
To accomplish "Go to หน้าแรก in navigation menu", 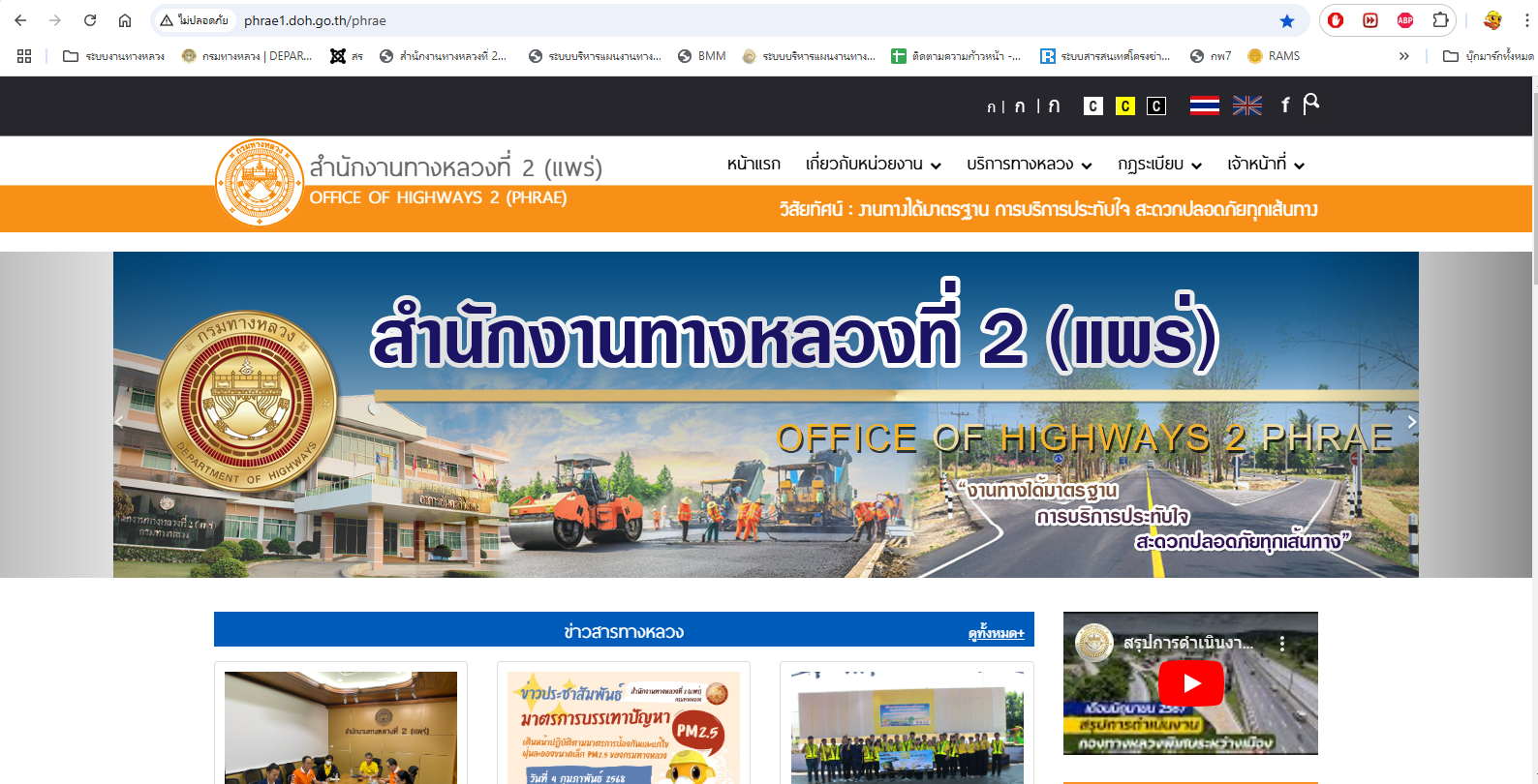I will tap(754, 165).
